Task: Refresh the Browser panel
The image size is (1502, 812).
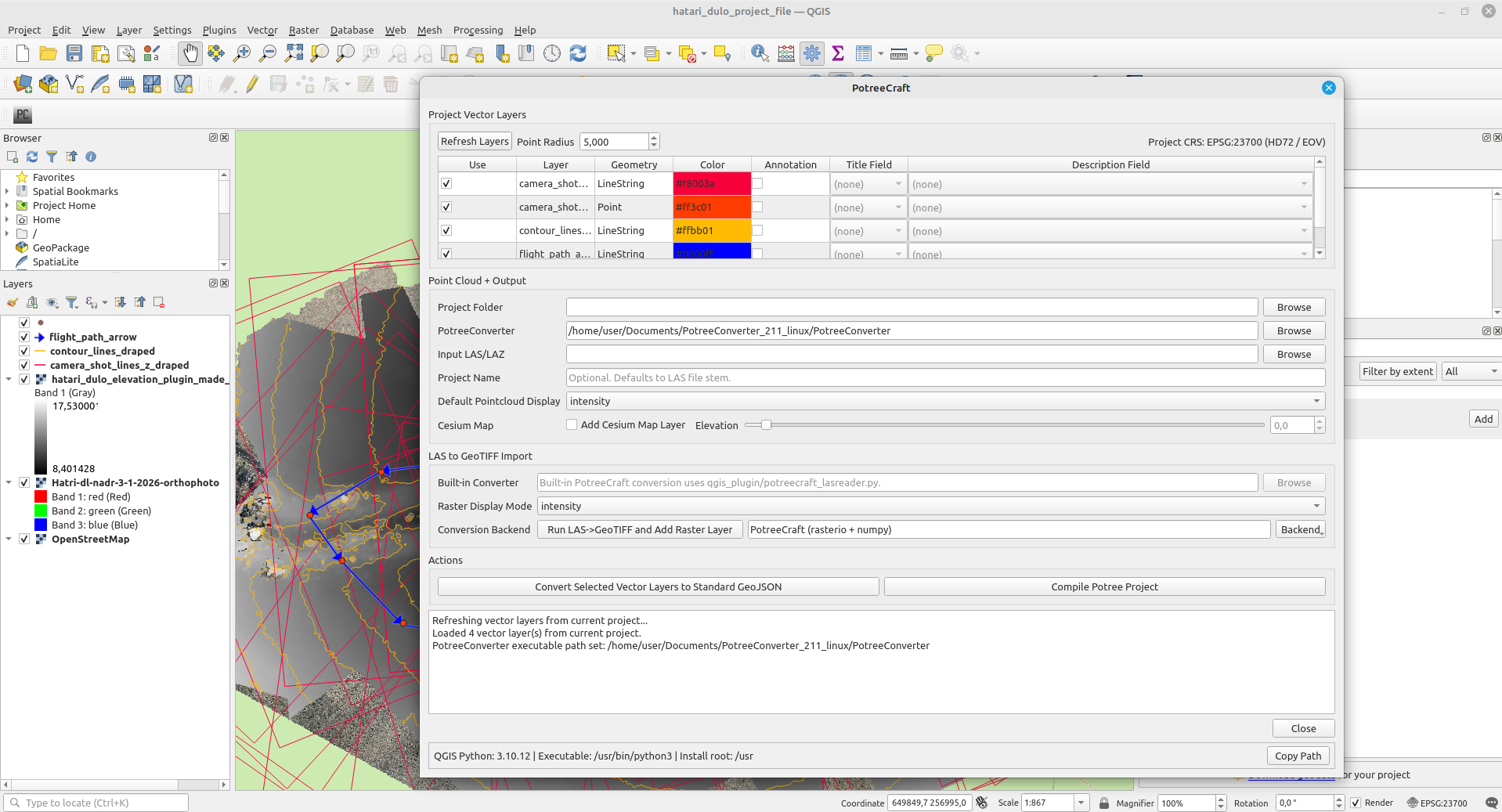Action: [x=32, y=157]
